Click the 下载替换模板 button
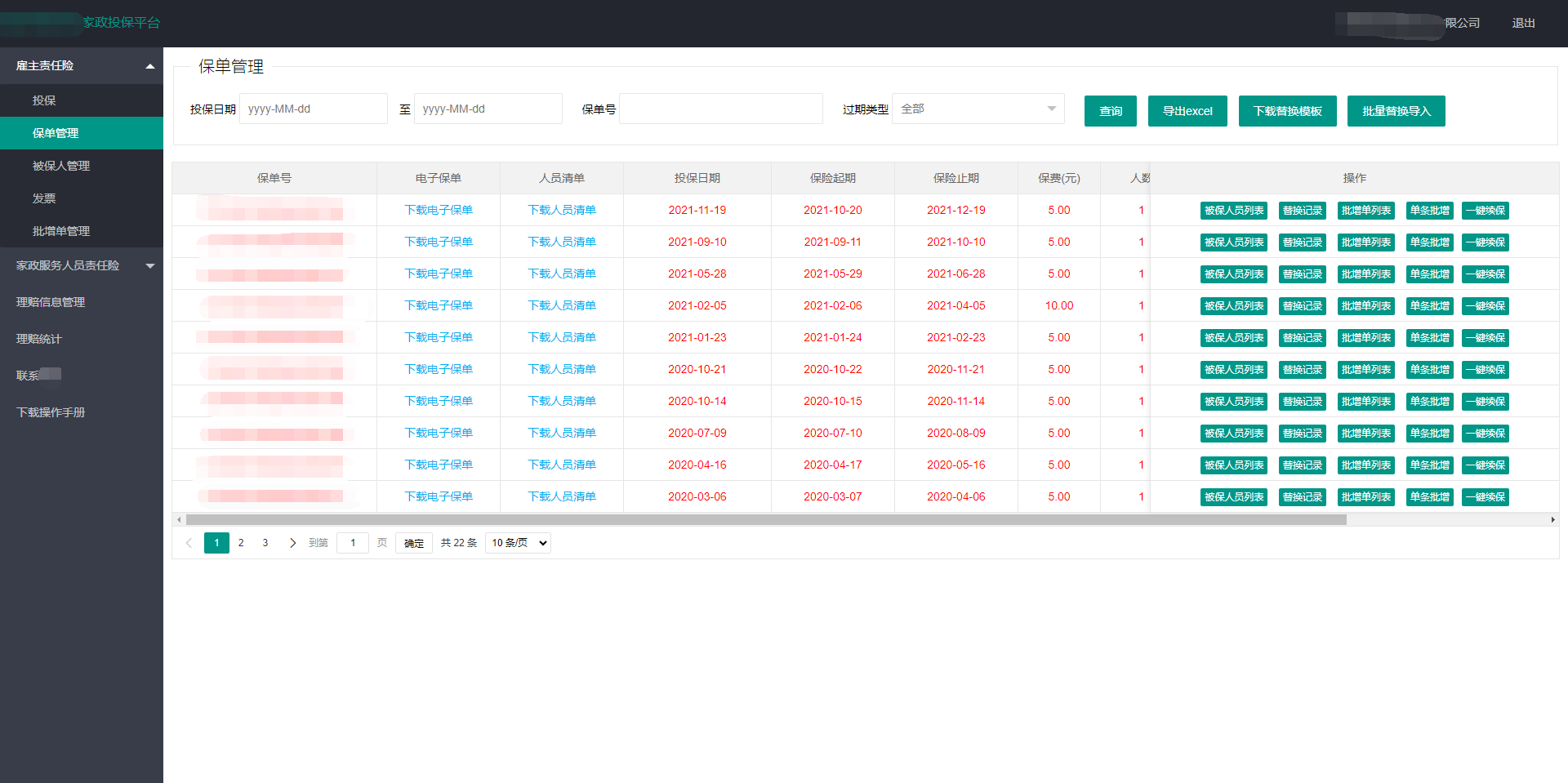 click(1288, 111)
